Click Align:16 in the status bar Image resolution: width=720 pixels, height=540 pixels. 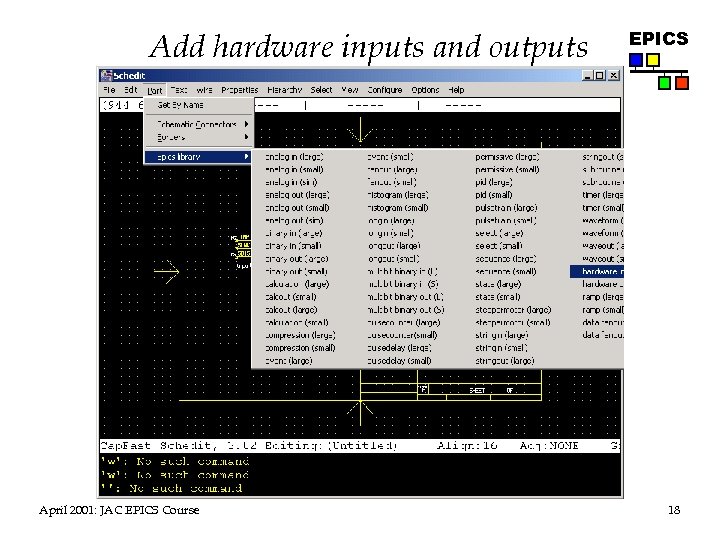point(467,446)
